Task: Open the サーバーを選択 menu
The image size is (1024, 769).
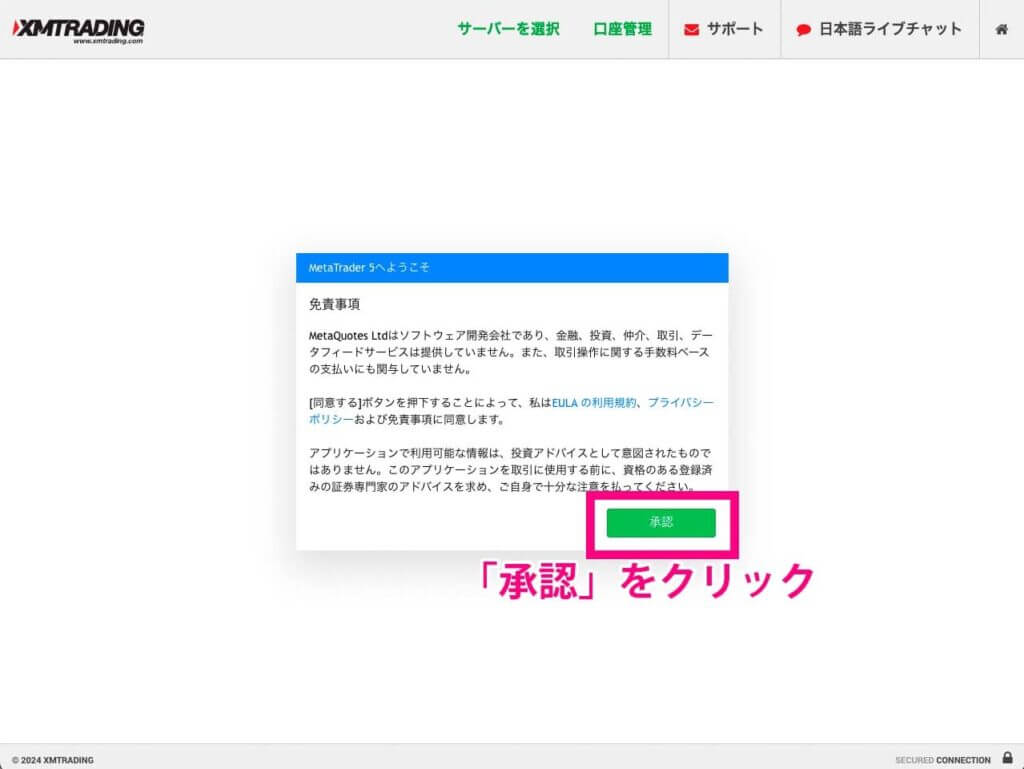Action: pyautogui.click(x=508, y=29)
